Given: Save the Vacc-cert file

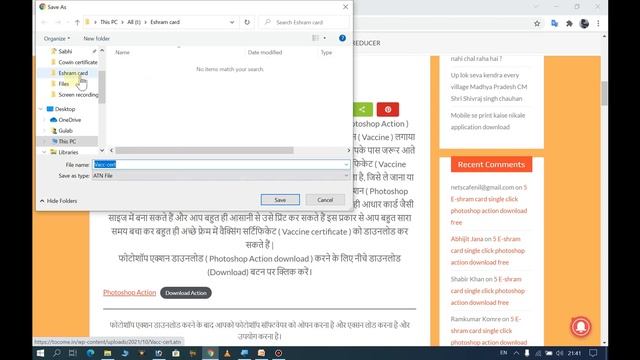Looking at the screenshot, I should pyautogui.click(x=280, y=200).
